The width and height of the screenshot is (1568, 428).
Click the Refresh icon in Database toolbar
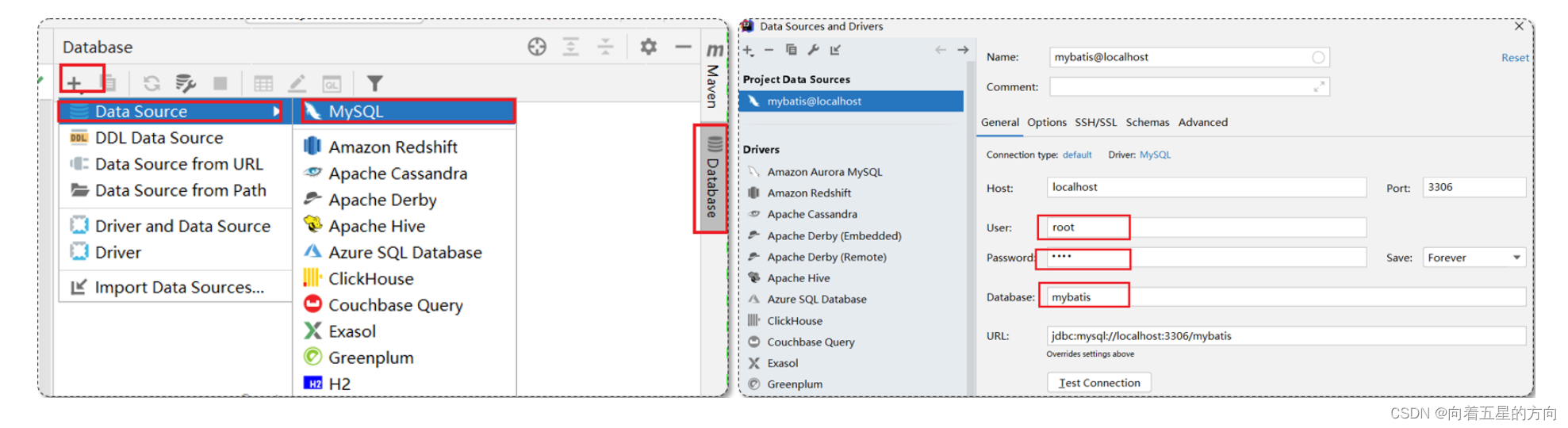151,83
